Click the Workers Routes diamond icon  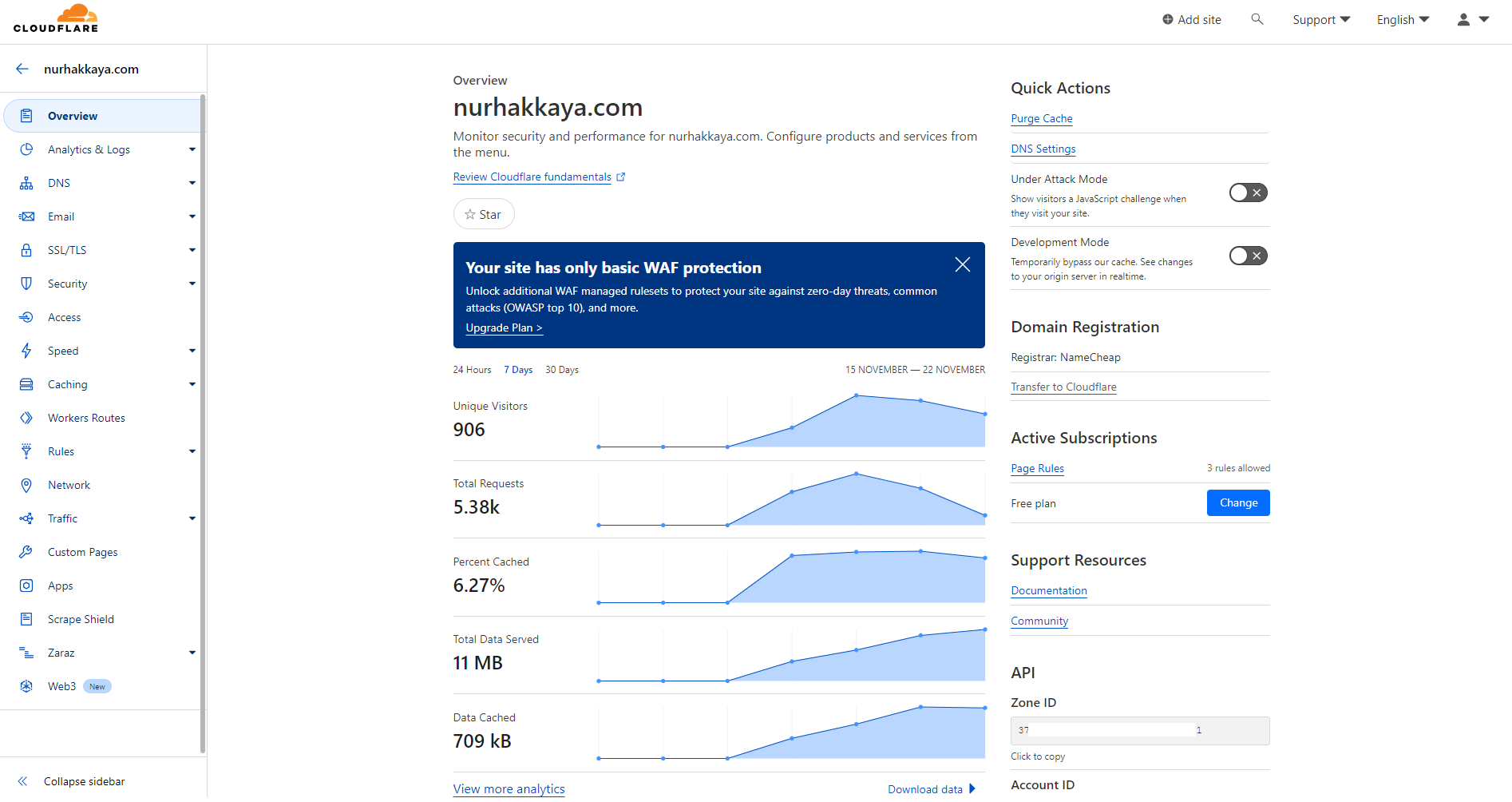pos(26,418)
